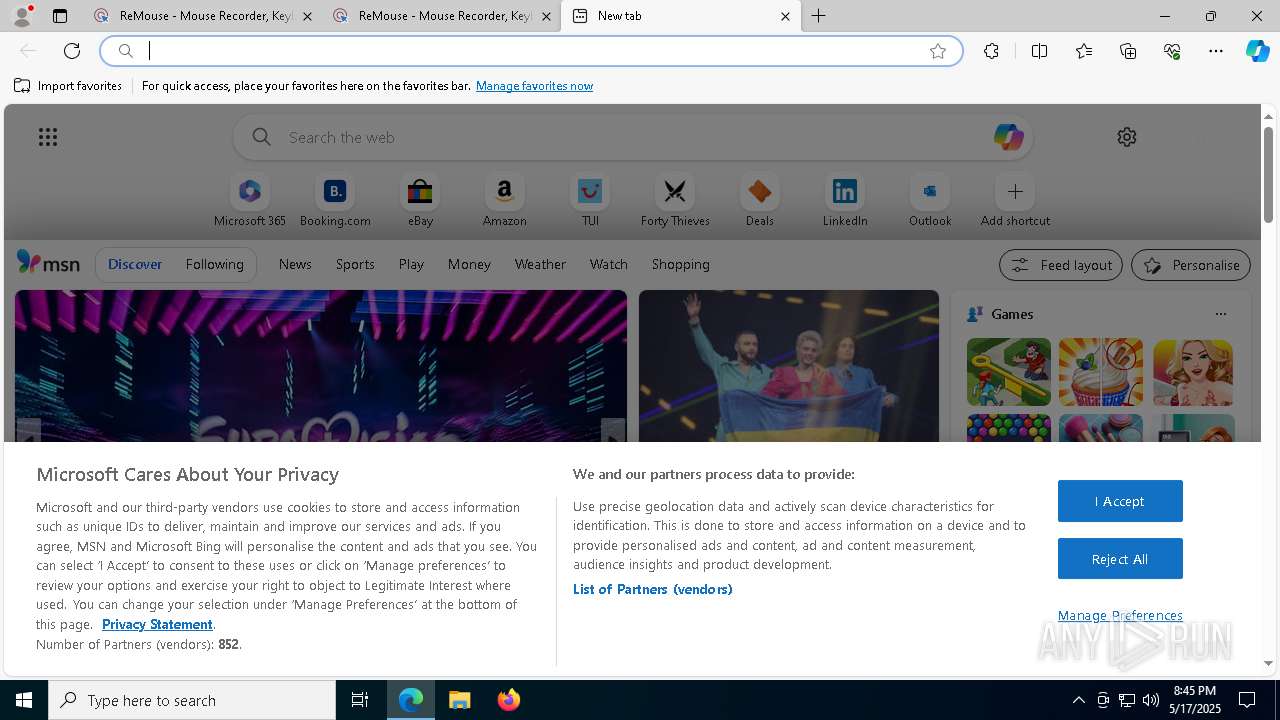The width and height of the screenshot is (1280, 720).
Task: Open the News section
Action: (x=295, y=264)
